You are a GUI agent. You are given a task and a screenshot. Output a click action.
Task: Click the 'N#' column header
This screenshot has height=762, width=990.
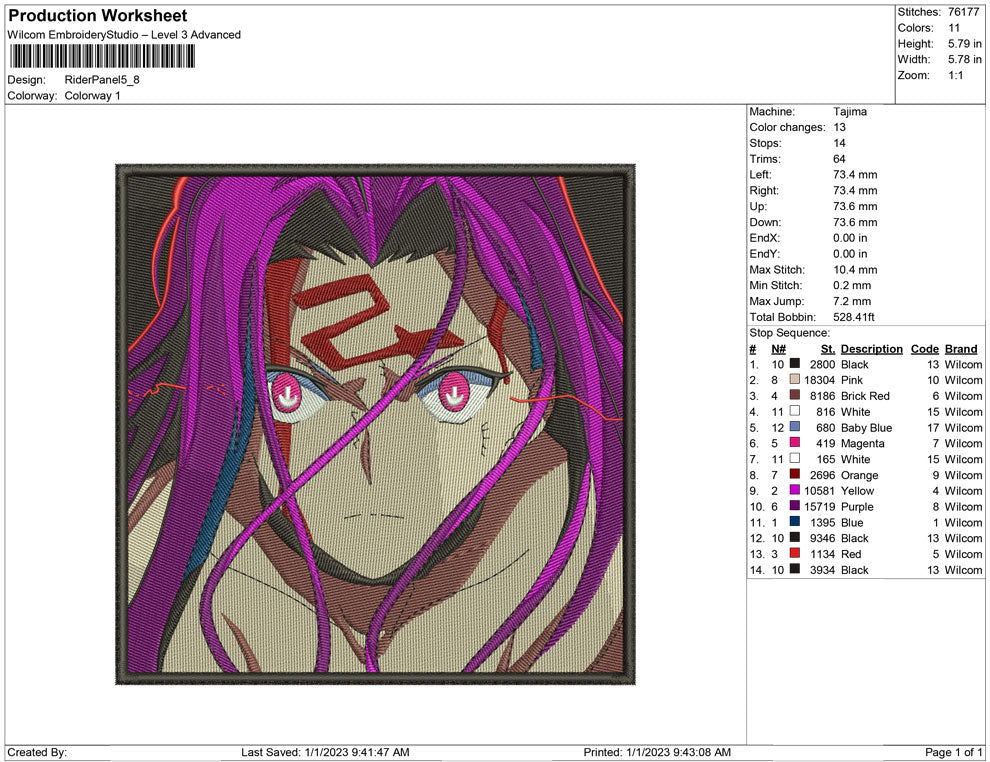778,349
